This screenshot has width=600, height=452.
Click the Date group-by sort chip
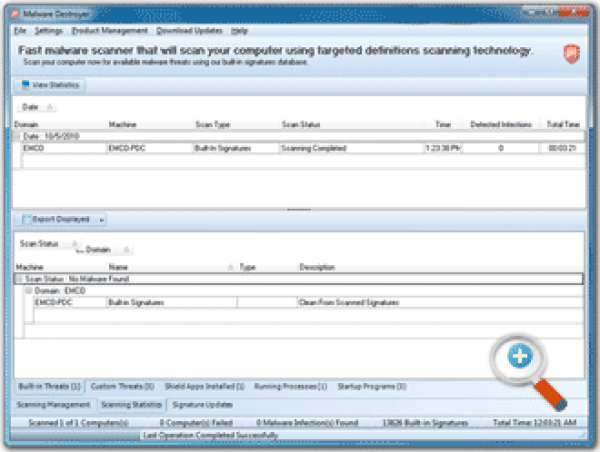[x=37, y=107]
